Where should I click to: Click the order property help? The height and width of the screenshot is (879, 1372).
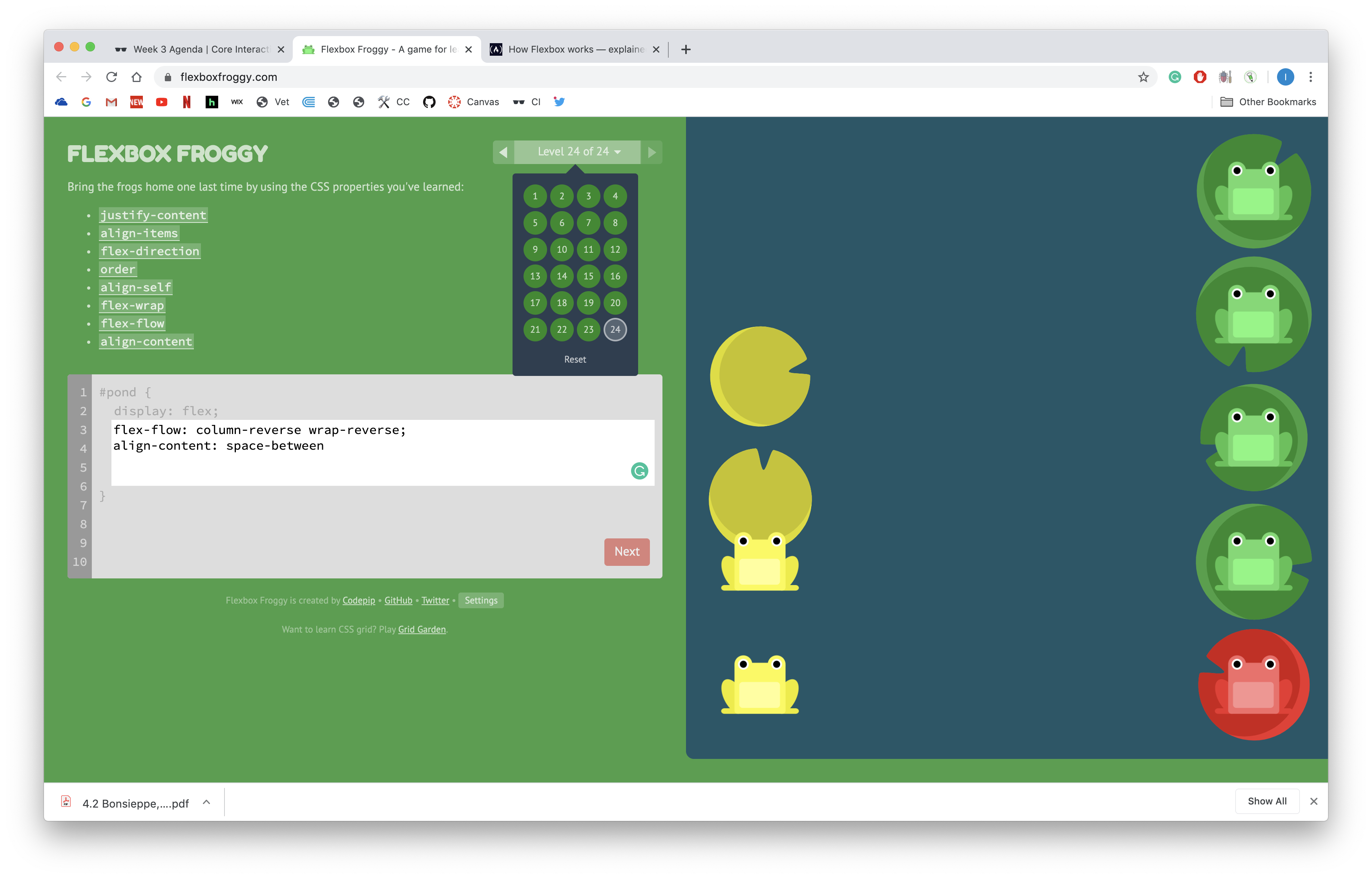pos(118,270)
